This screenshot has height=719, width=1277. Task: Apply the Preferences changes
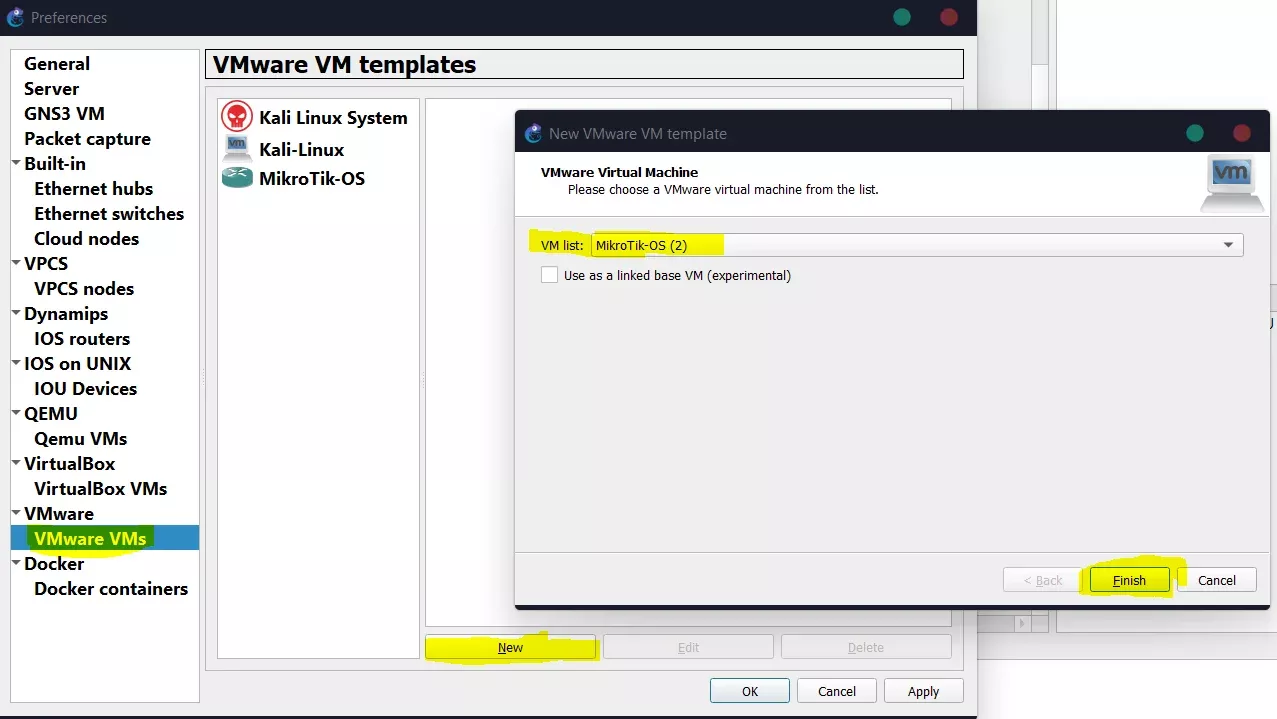[924, 691]
